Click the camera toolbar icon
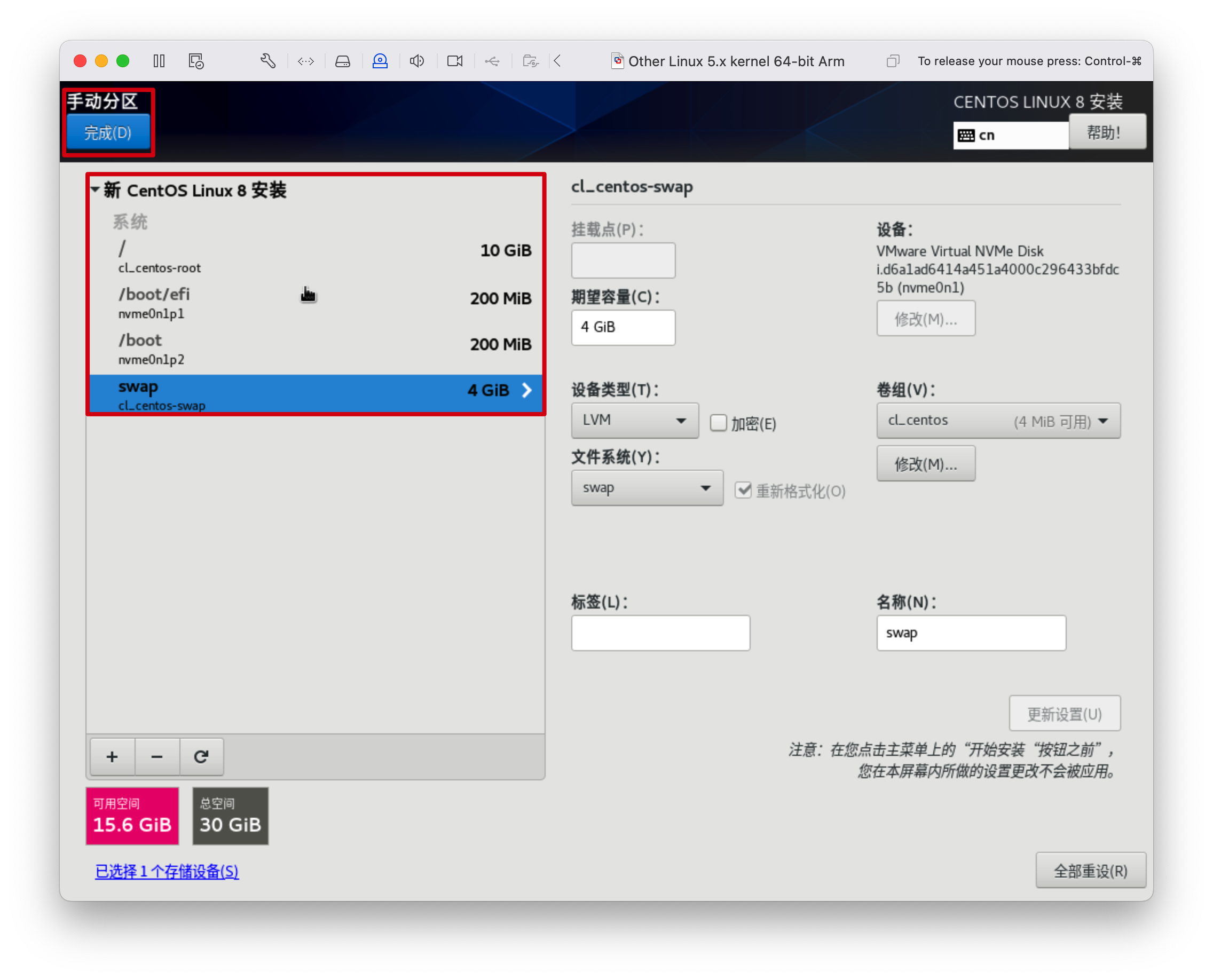Image resolution: width=1213 pixels, height=980 pixels. pos(455,61)
